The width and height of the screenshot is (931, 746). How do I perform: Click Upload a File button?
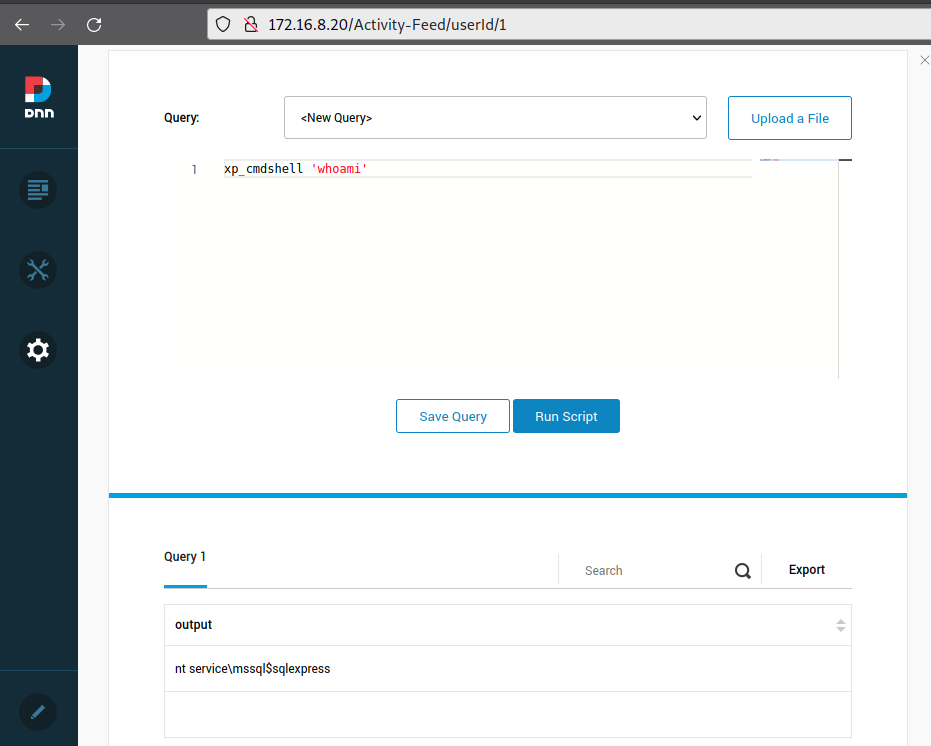[x=789, y=118]
